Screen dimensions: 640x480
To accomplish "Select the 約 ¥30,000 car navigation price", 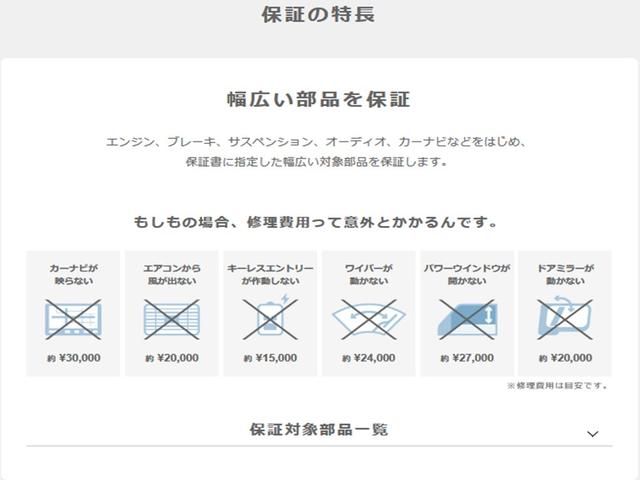I will (x=73, y=358).
